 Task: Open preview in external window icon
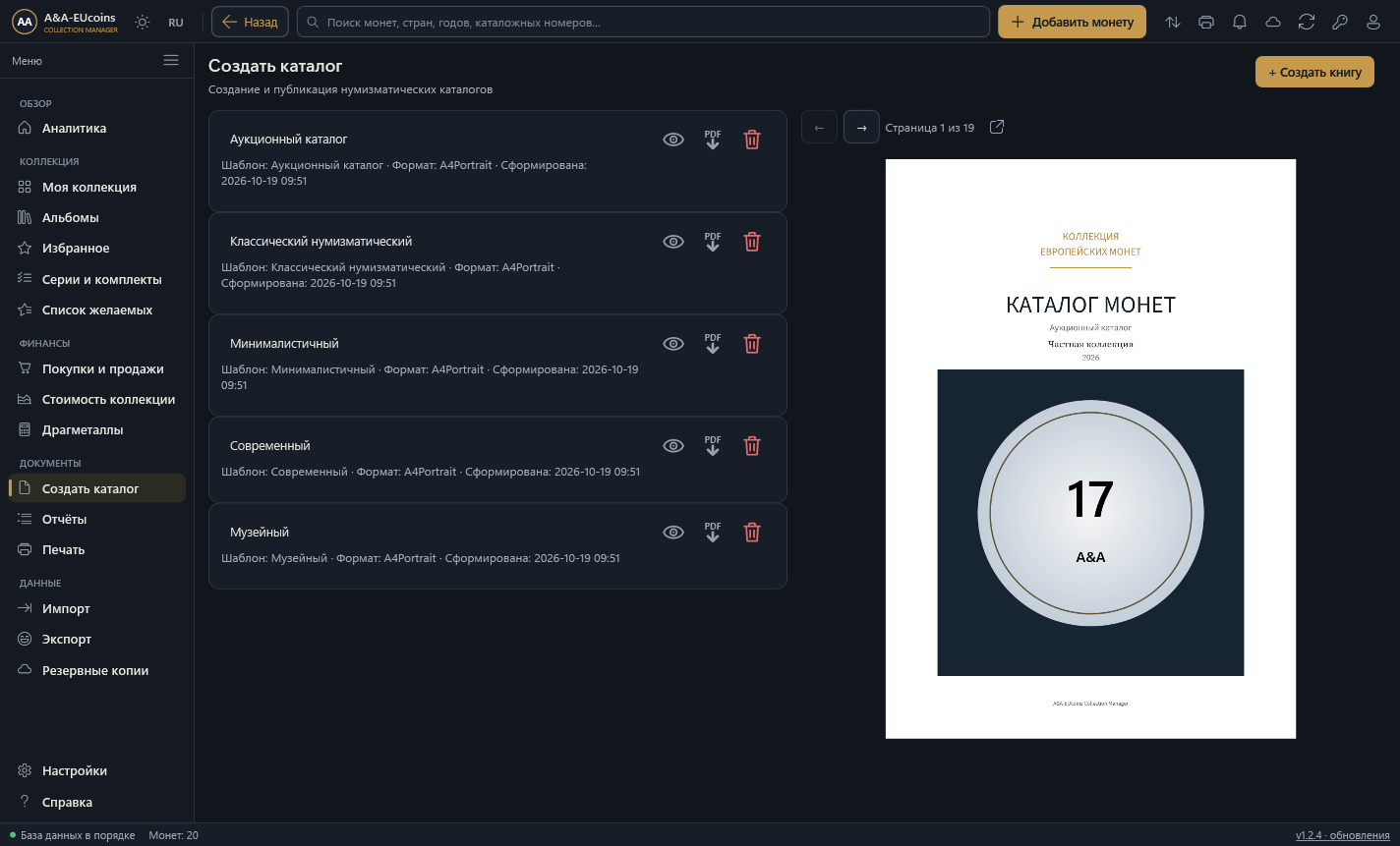pos(997,127)
